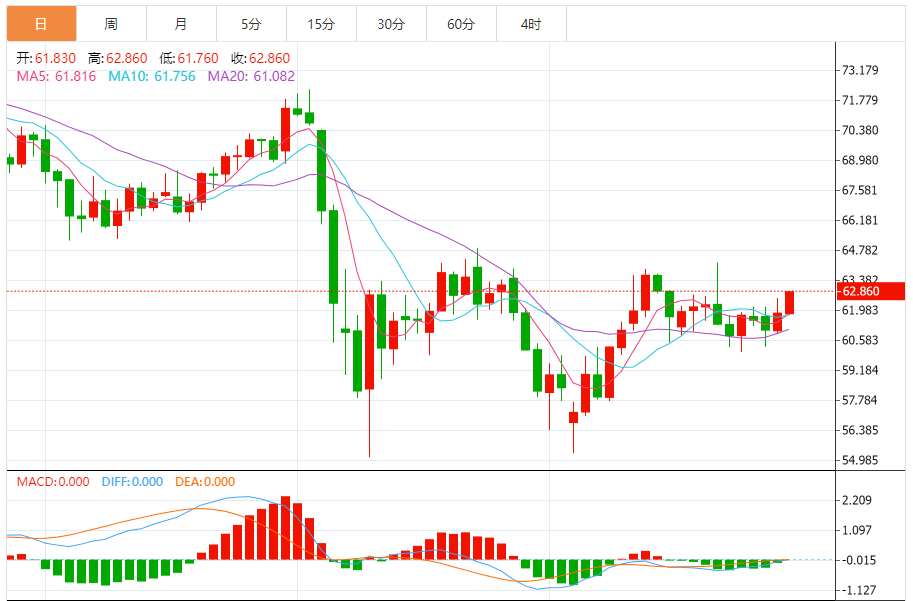Image resolution: width=913 pixels, height=601 pixels.
Task: Click the 73.179 price axis label
Action: pyautogui.click(x=860, y=70)
